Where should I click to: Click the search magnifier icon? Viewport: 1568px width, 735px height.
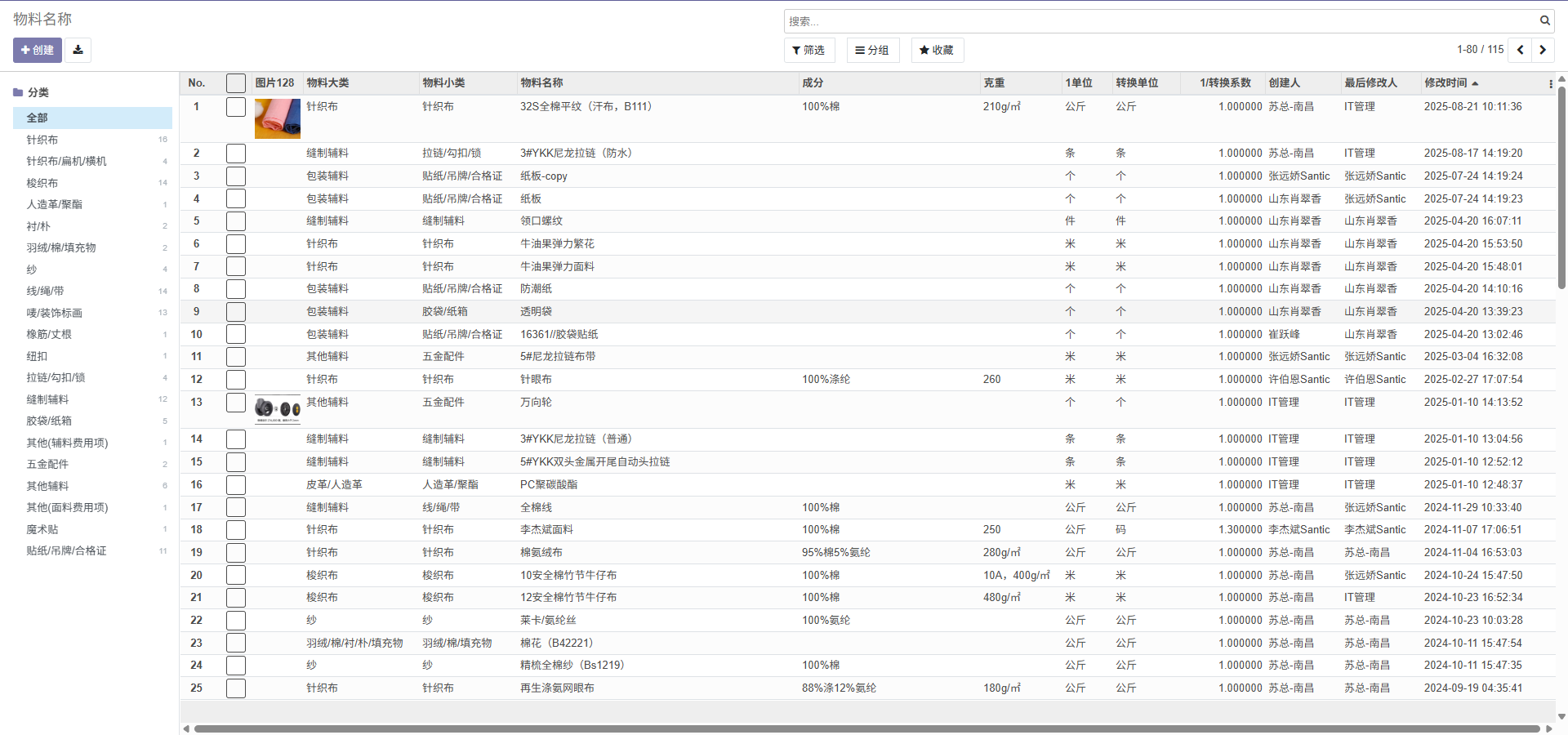pos(1544,21)
